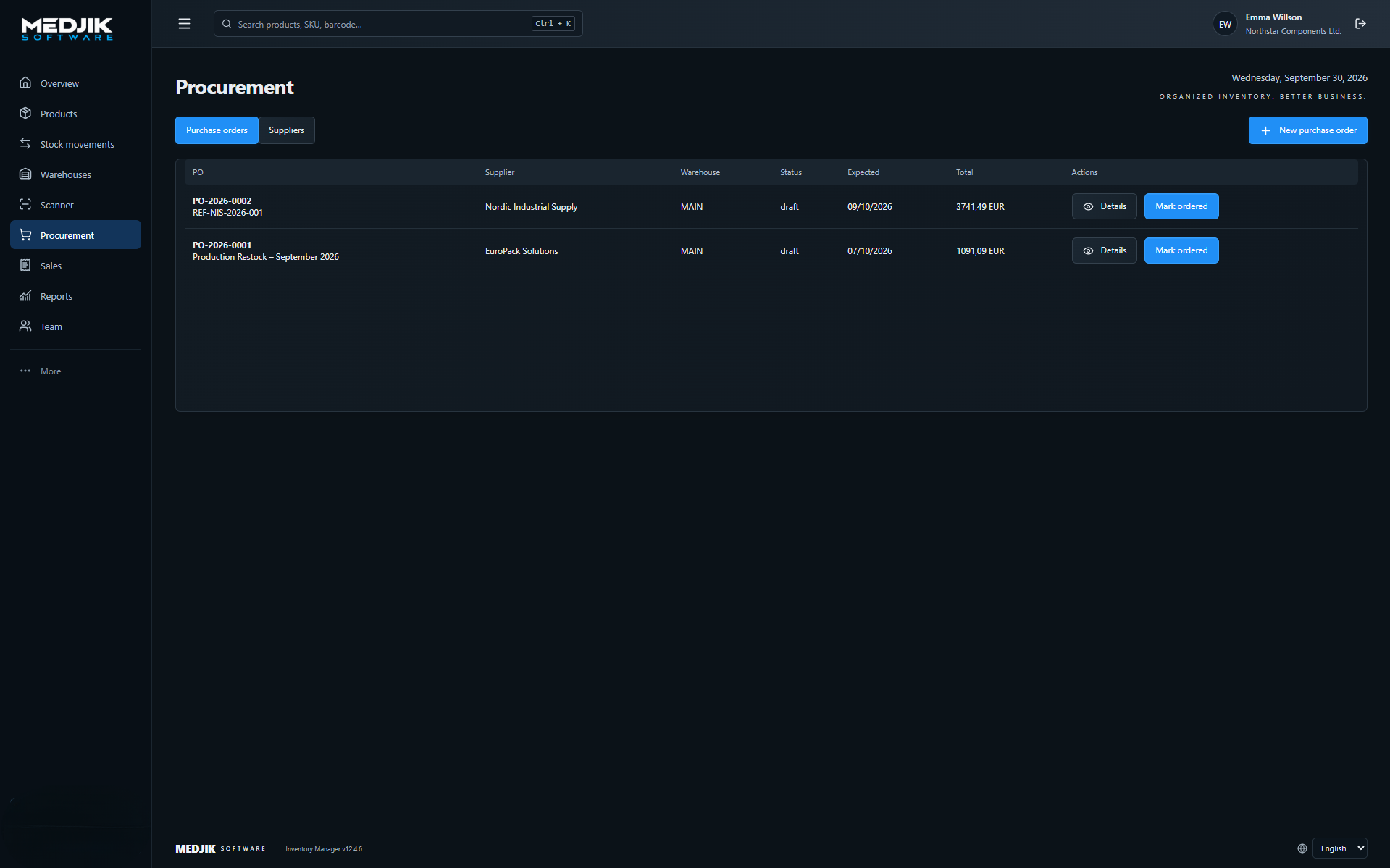Focus the product search field
Image resolution: width=1390 pixels, height=868 pixels.
point(398,24)
